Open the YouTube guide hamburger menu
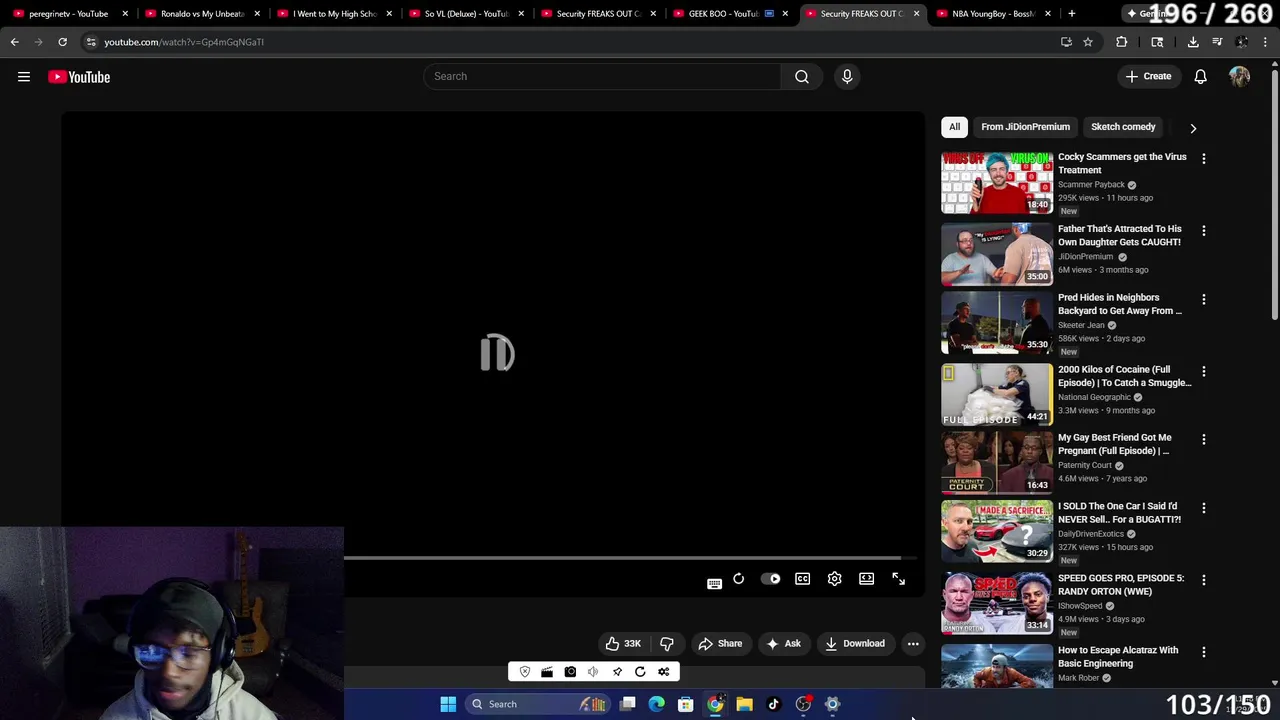The image size is (1280, 720). pyautogui.click(x=24, y=77)
